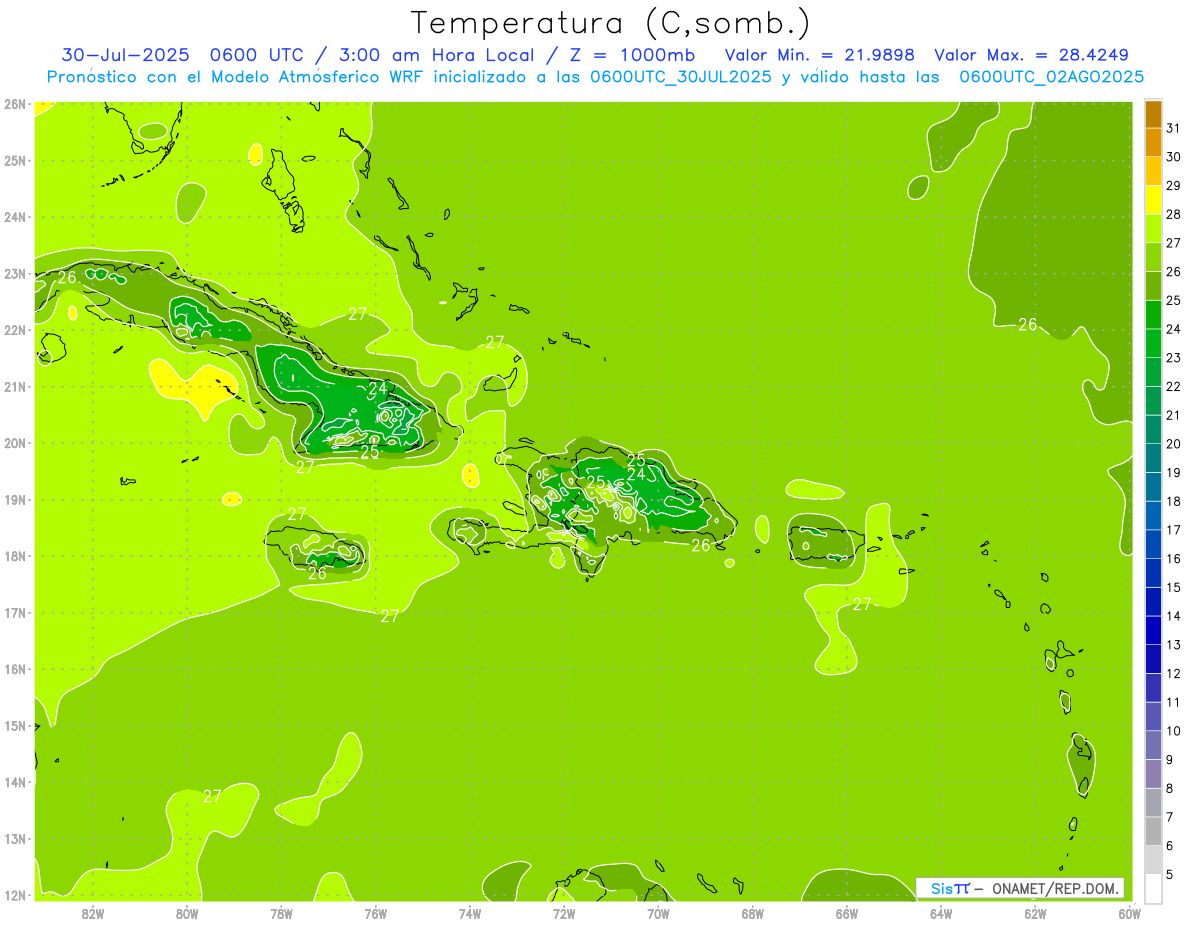The width and height of the screenshot is (1200, 927).
Task: Click the white legend swatch below 5
Action: point(1153,888)
